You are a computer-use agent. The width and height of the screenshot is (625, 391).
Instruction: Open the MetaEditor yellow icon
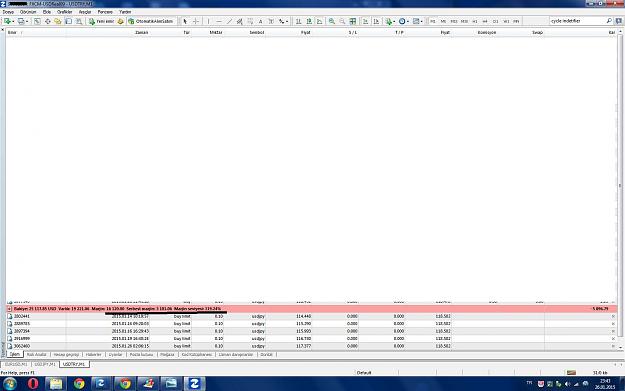(120, 21)
